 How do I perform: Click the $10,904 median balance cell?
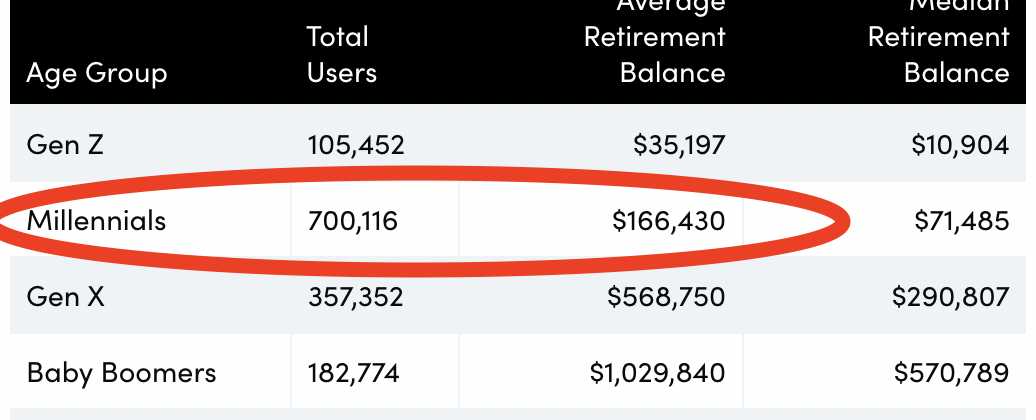(959, 145)
